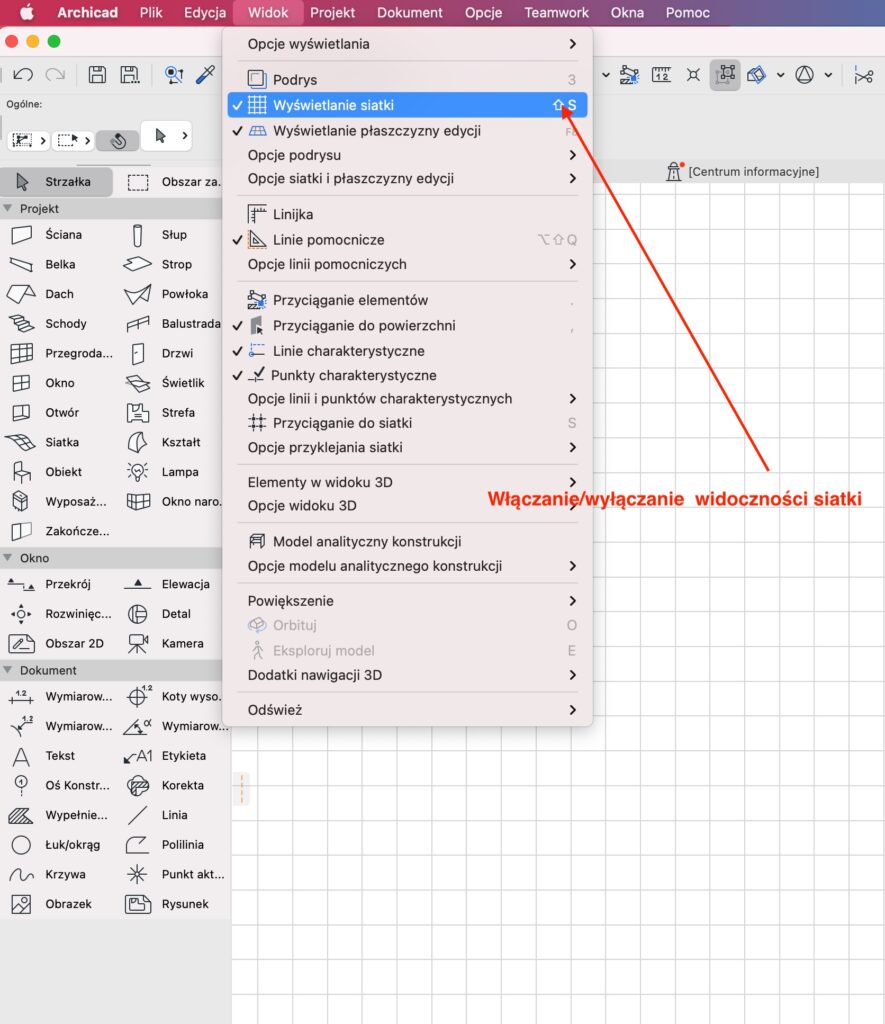This screenshot has height=1024, width=885.
Task: Open Opcje podrysu submenu
Action: click(x=407, y=155)
